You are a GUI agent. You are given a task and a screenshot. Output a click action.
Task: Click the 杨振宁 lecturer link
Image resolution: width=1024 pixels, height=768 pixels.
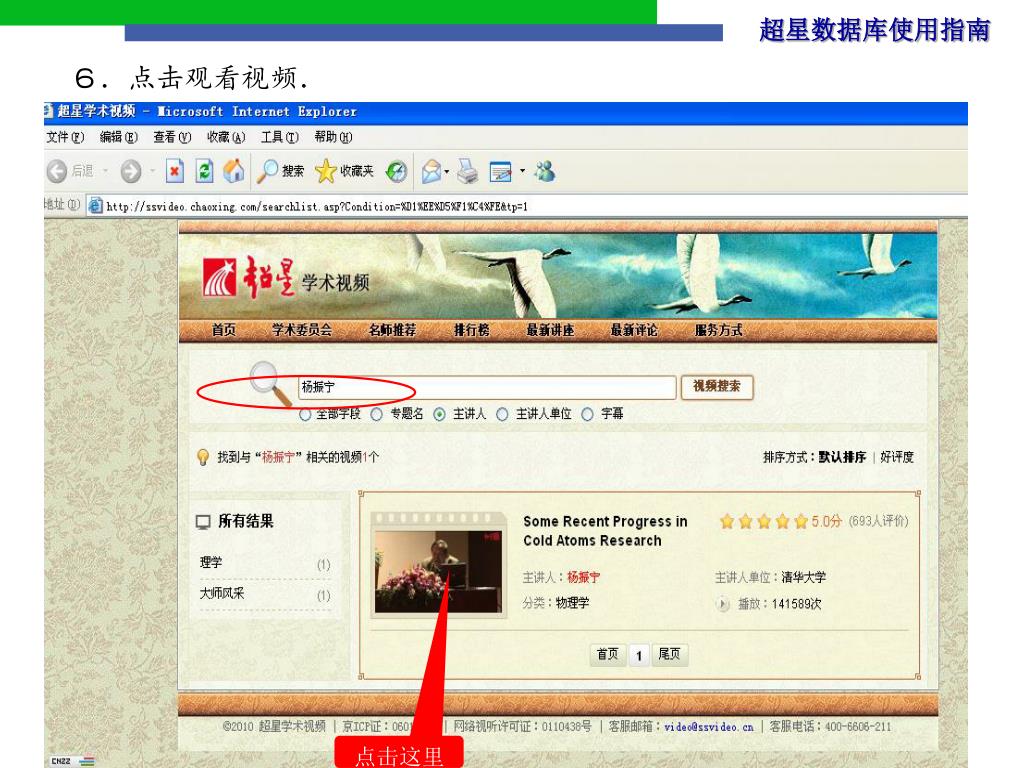tap(583, 577)
